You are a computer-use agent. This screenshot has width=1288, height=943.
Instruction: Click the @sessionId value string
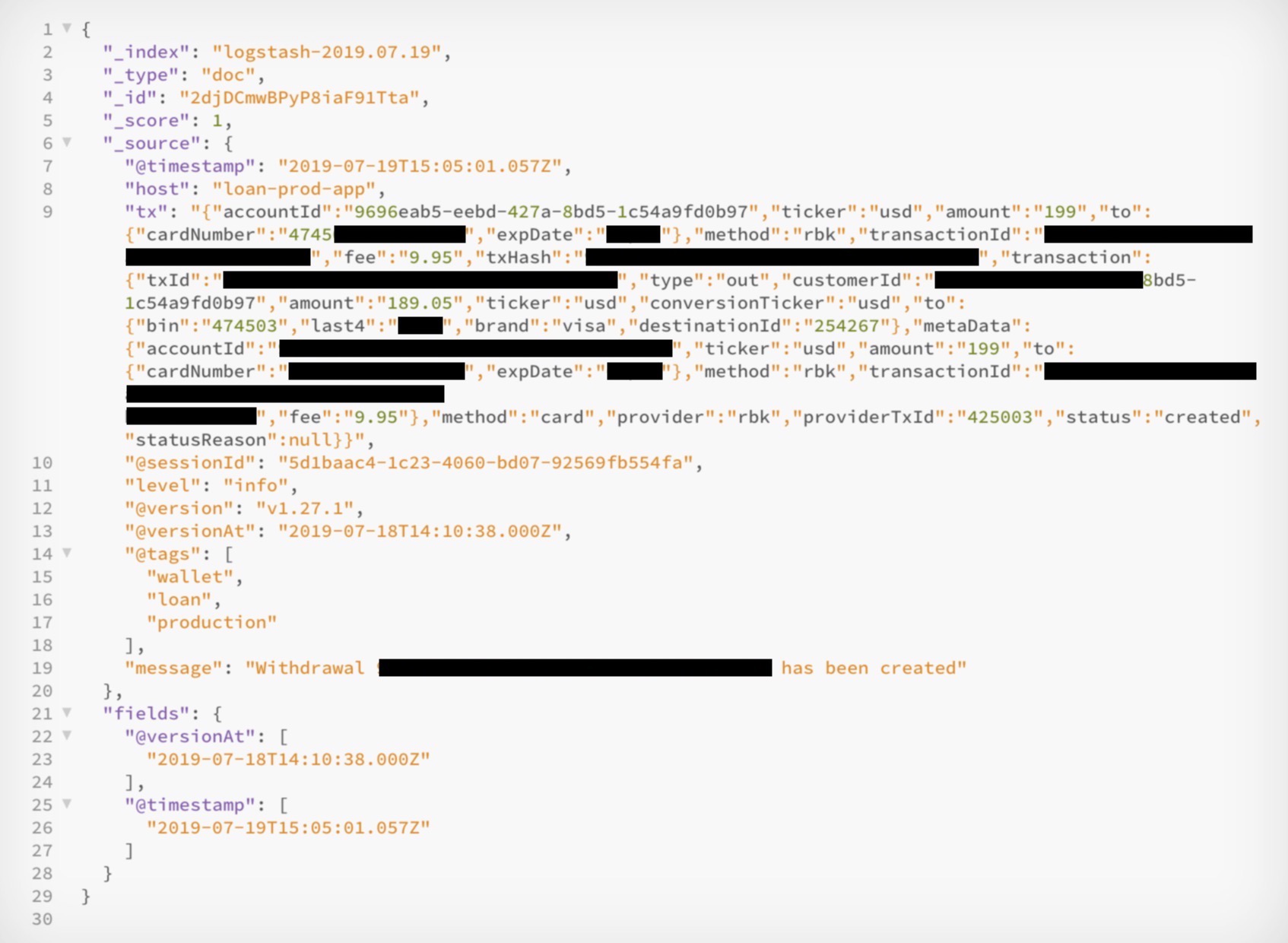[x=486, y=462]
